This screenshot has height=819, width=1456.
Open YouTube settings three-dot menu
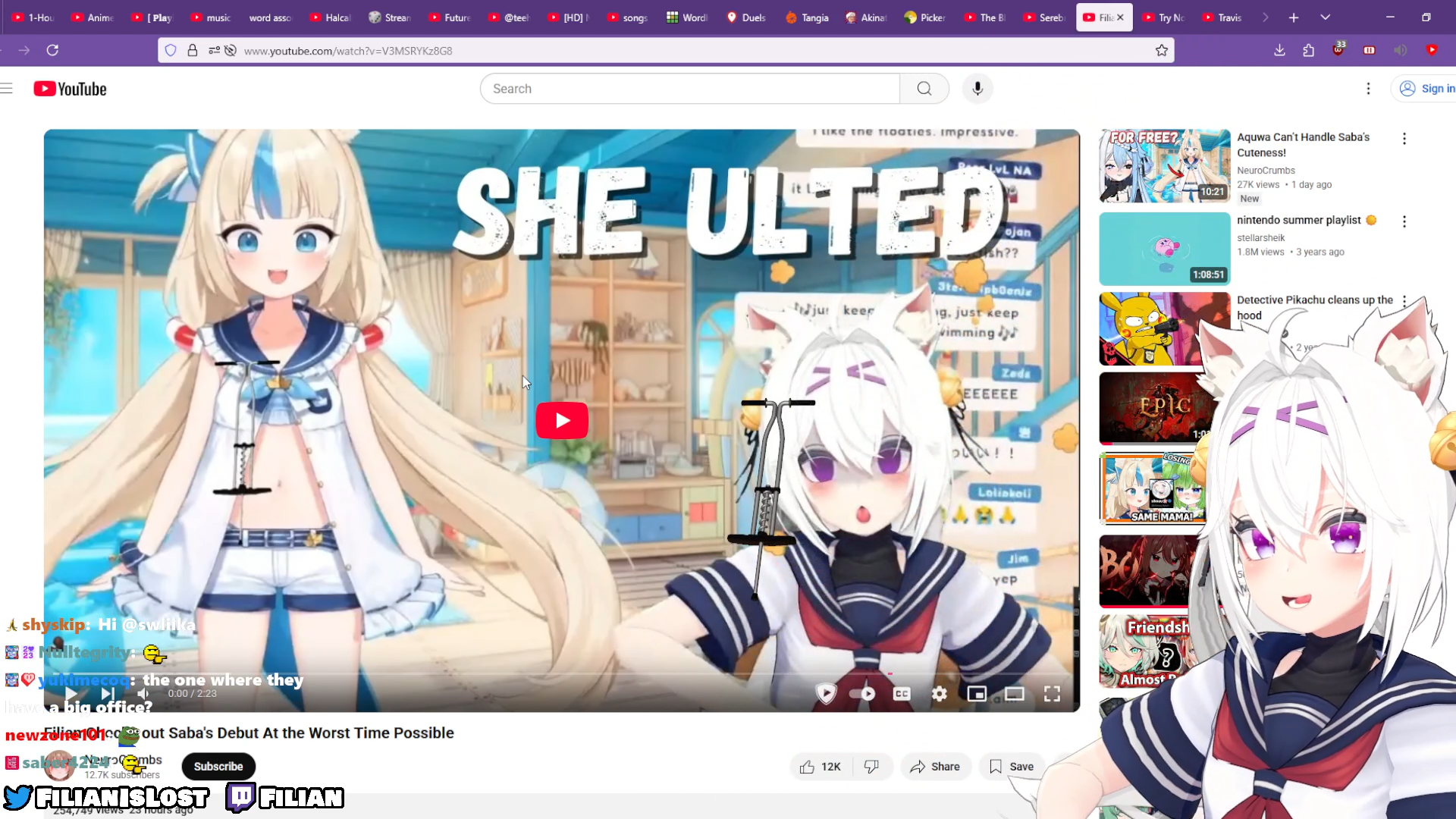(1368, 89)
